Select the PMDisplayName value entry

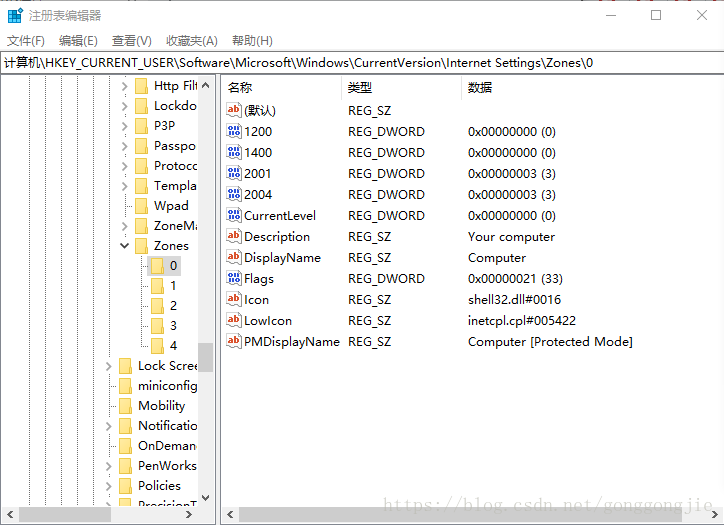291,341
